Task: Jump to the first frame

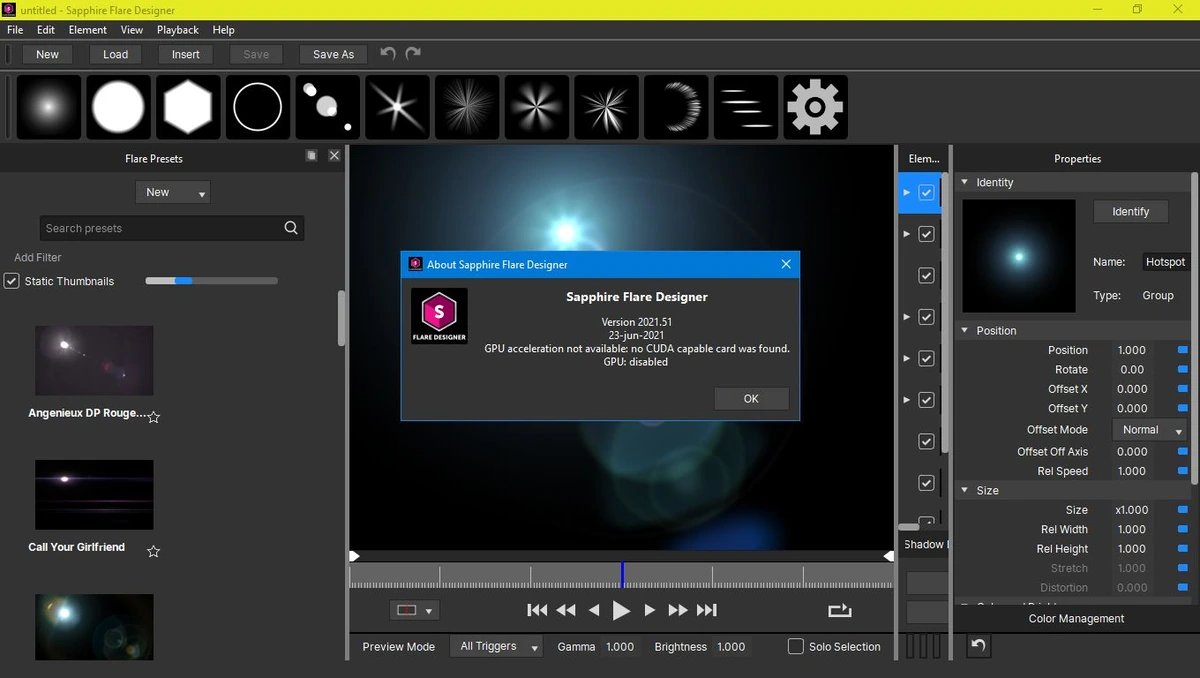Action: coord(537,610)
